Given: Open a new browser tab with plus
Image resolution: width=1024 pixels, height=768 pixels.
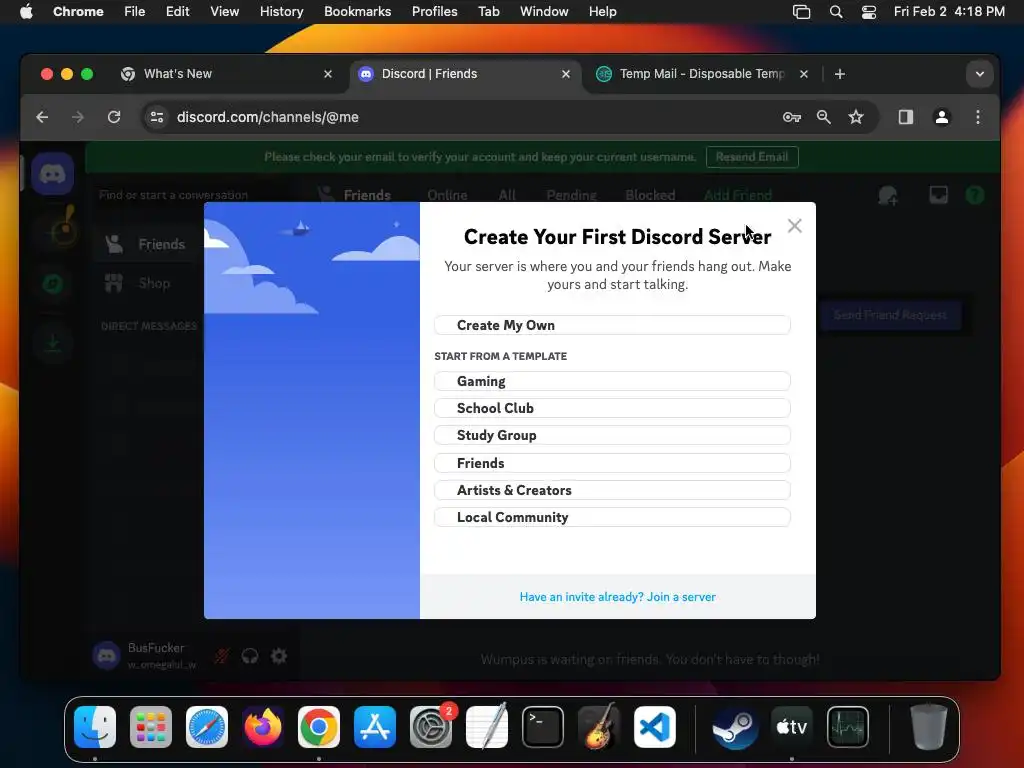Looking at the screenshot, I should [840, 74].
